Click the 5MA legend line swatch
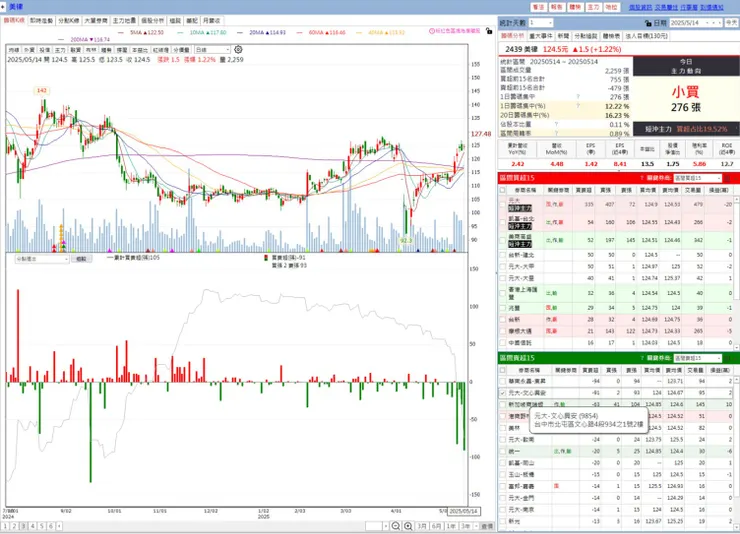The height and width of the screenshot is (534, 740). (x=121, y=33)
